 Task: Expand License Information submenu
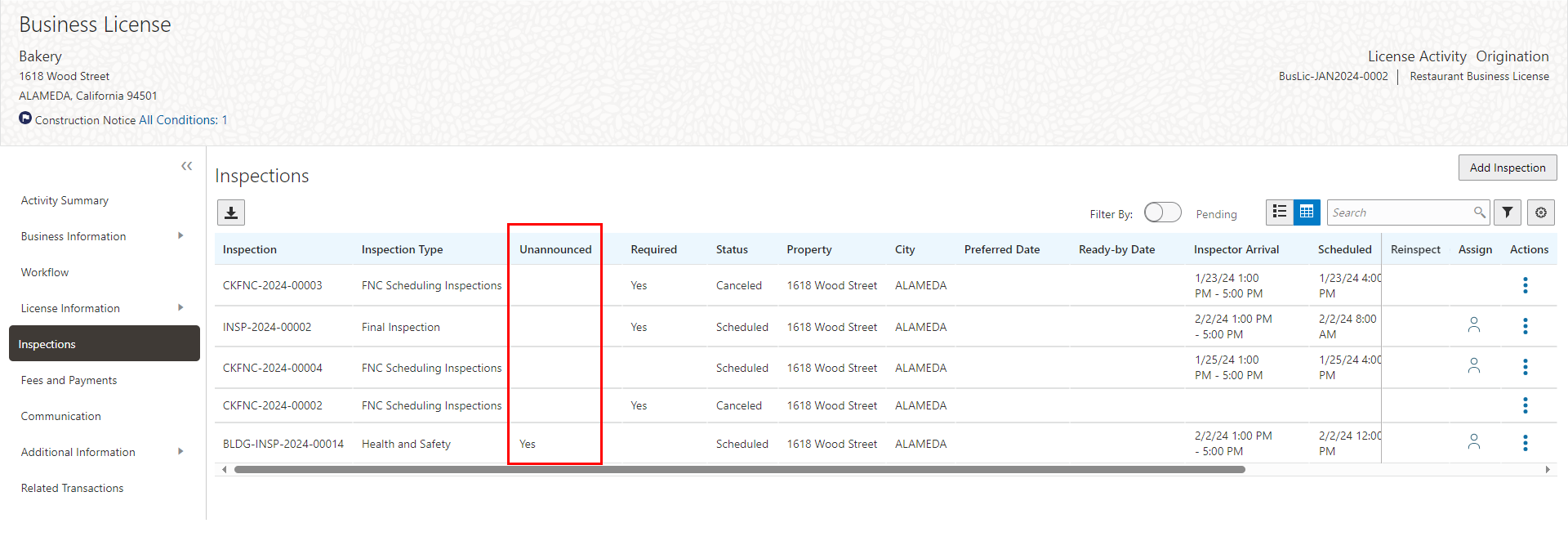180,307
